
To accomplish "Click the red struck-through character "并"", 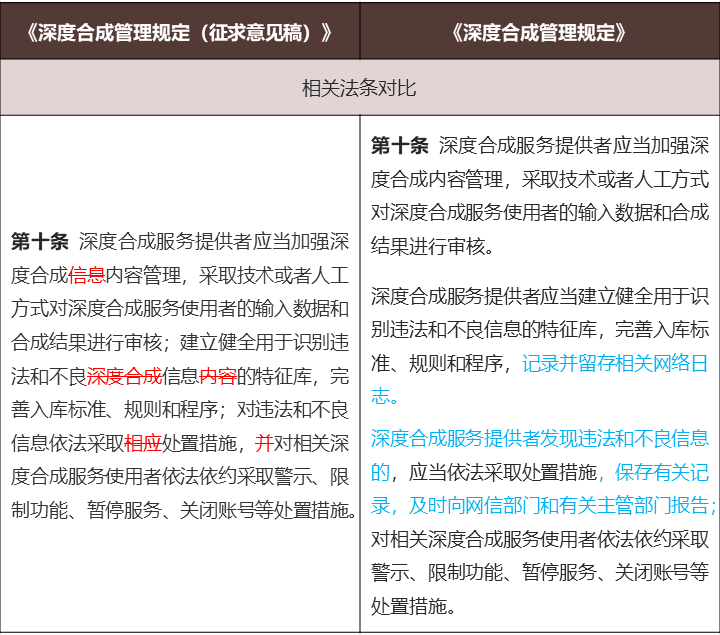I will tap(263, 444).
